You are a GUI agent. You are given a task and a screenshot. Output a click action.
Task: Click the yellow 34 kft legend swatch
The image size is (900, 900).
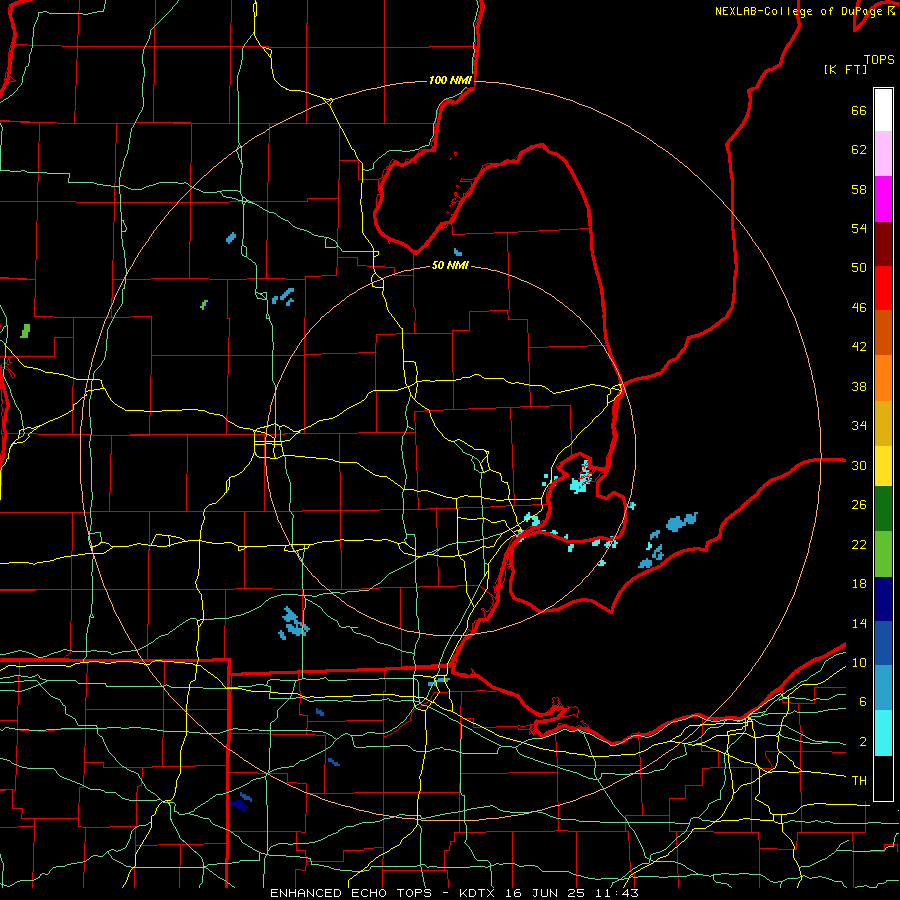point(883,466)
